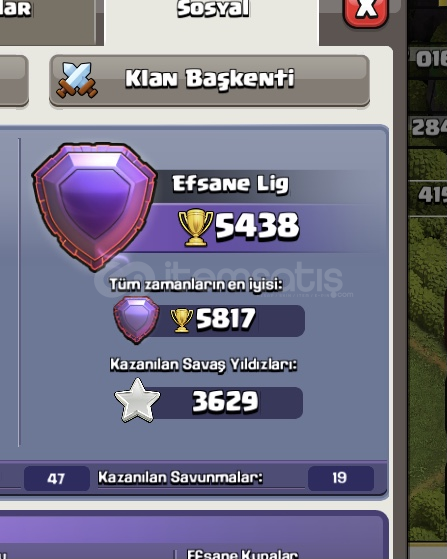Click the silver war star icon

click(x=137, y=401)
